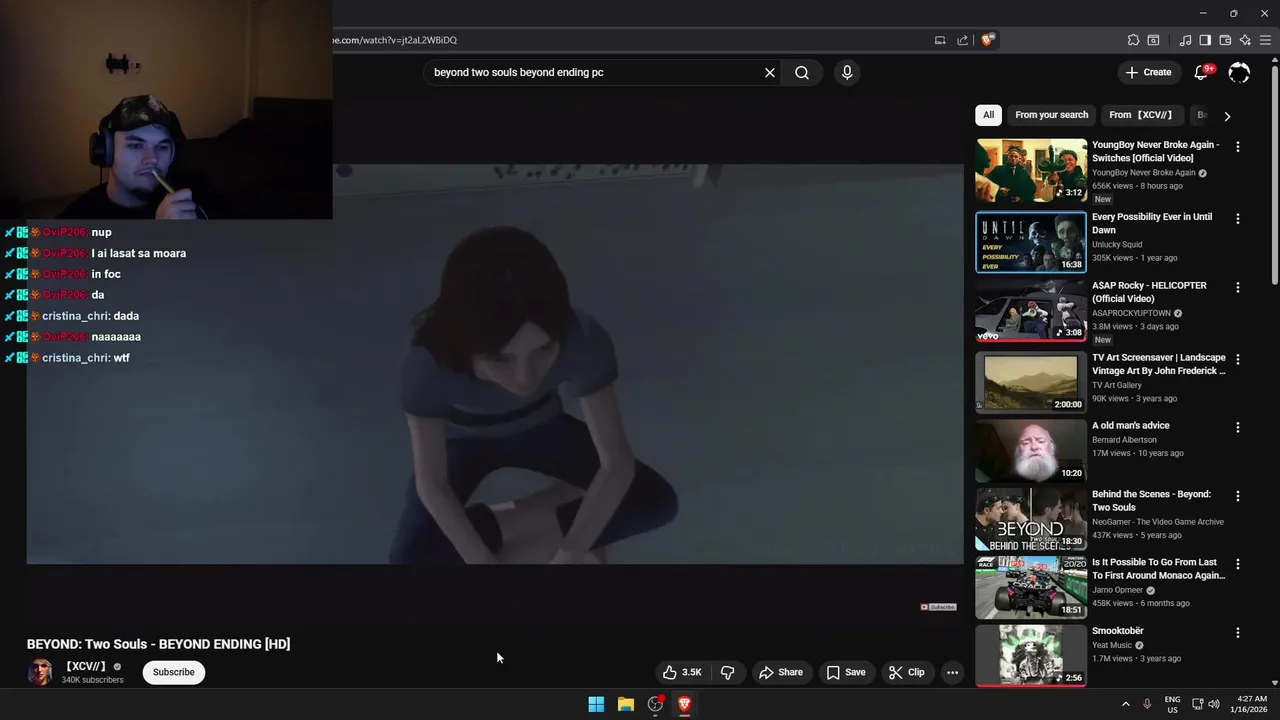Open Smooktobër video title
This screenshot has height=720, width=1280.
click(x=1118, y=631)
